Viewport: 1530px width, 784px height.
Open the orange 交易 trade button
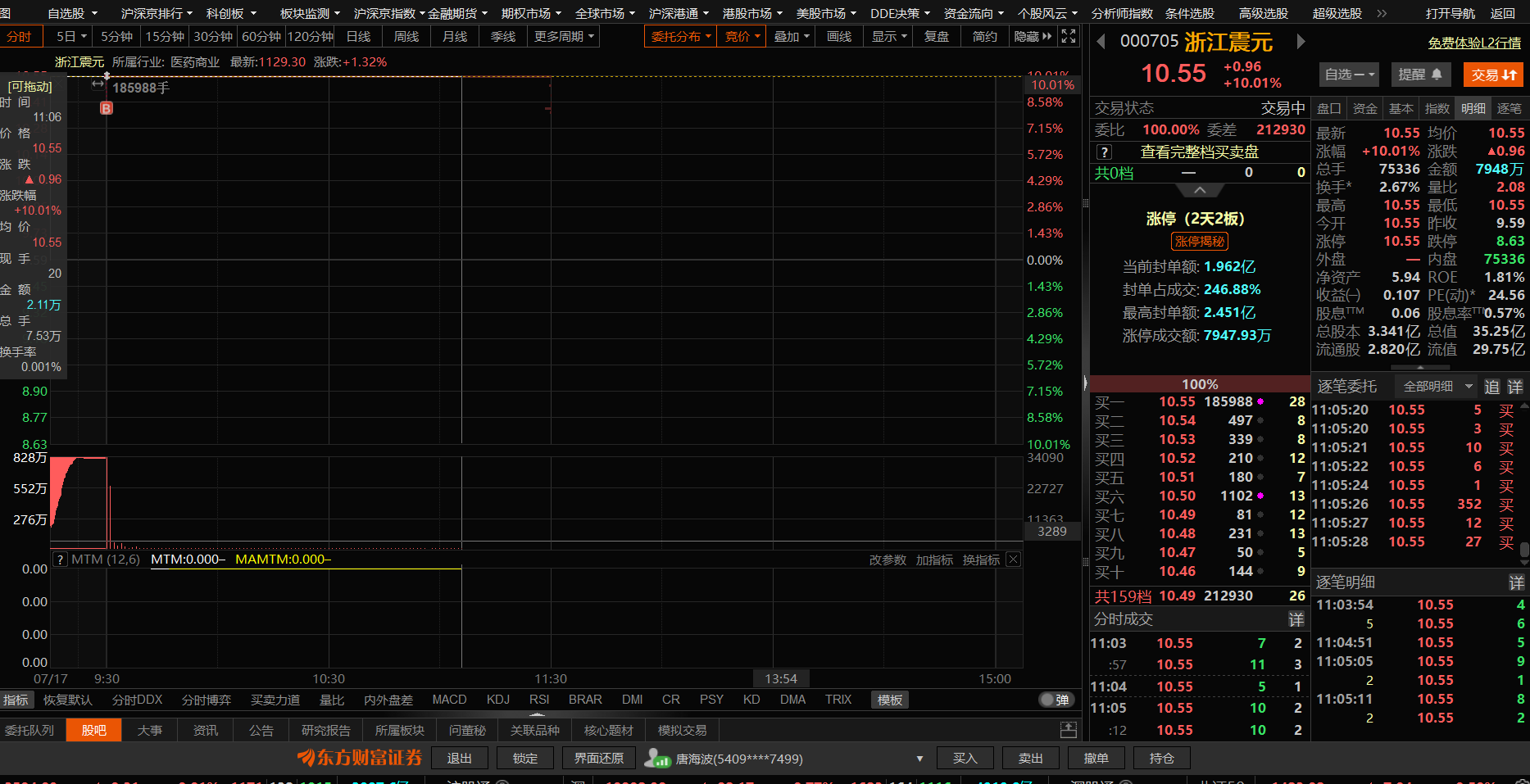1493,75
